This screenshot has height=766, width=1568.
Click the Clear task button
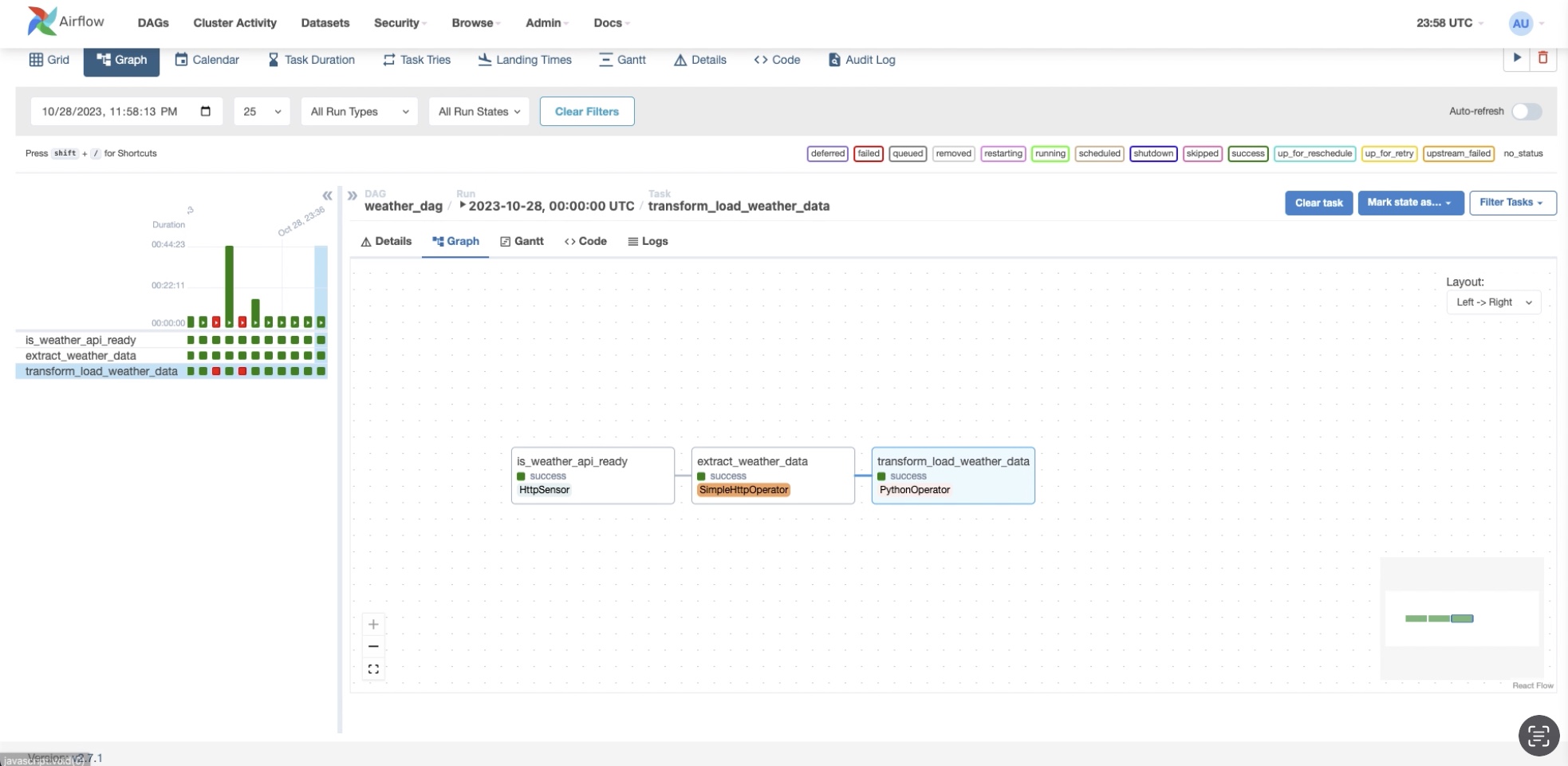tap(1318, 203)
